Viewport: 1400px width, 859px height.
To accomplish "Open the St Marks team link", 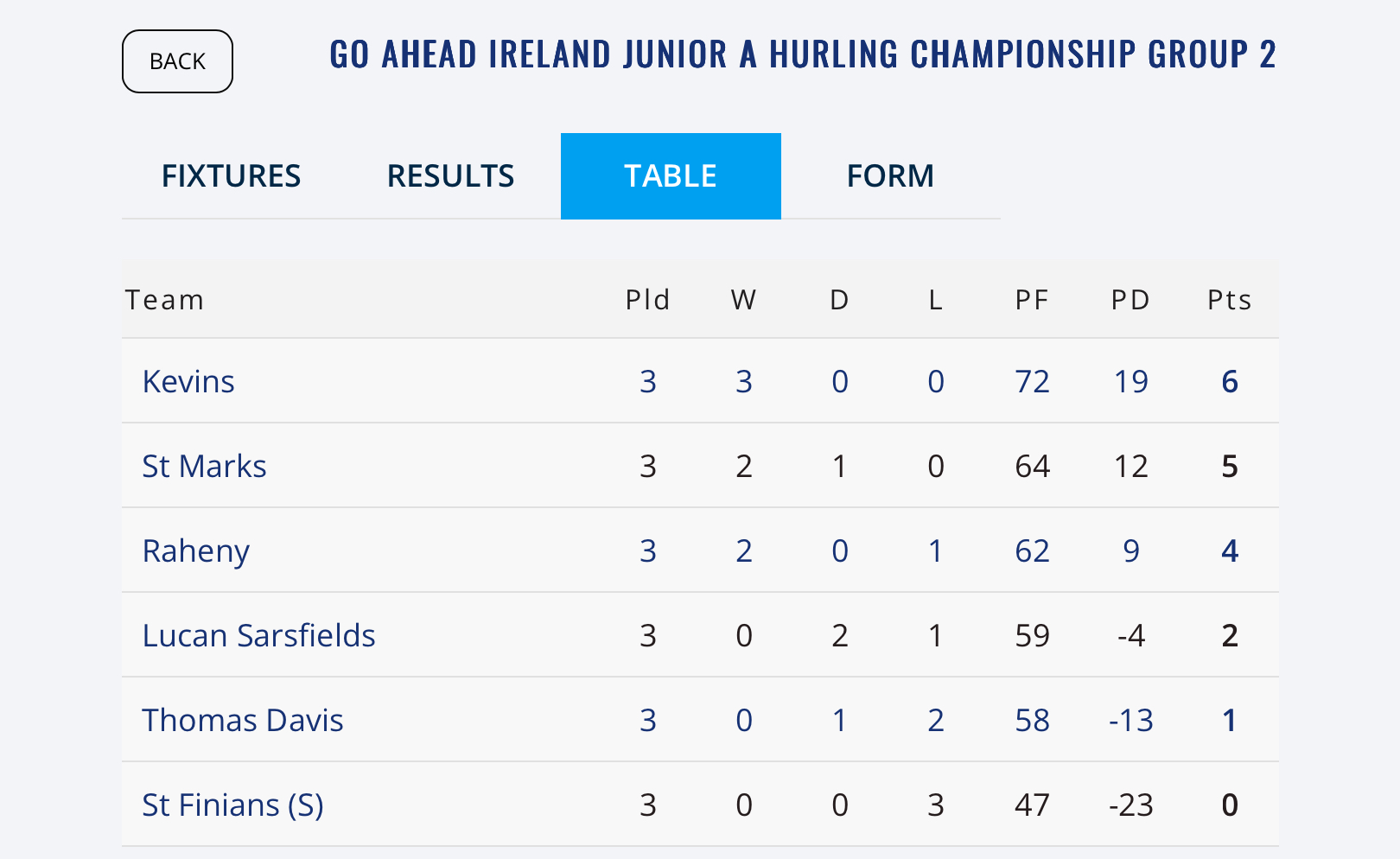I will click(x=204, y=466).
